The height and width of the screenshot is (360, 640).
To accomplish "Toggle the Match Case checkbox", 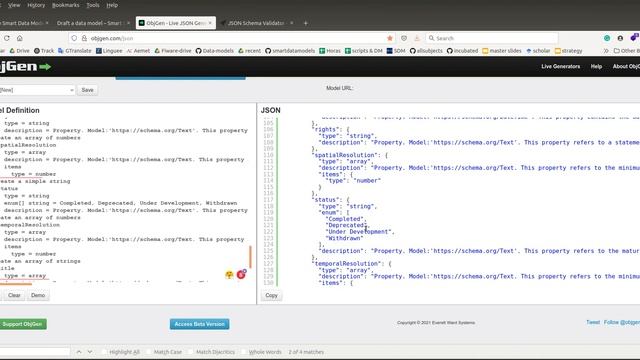I will 149,351.
